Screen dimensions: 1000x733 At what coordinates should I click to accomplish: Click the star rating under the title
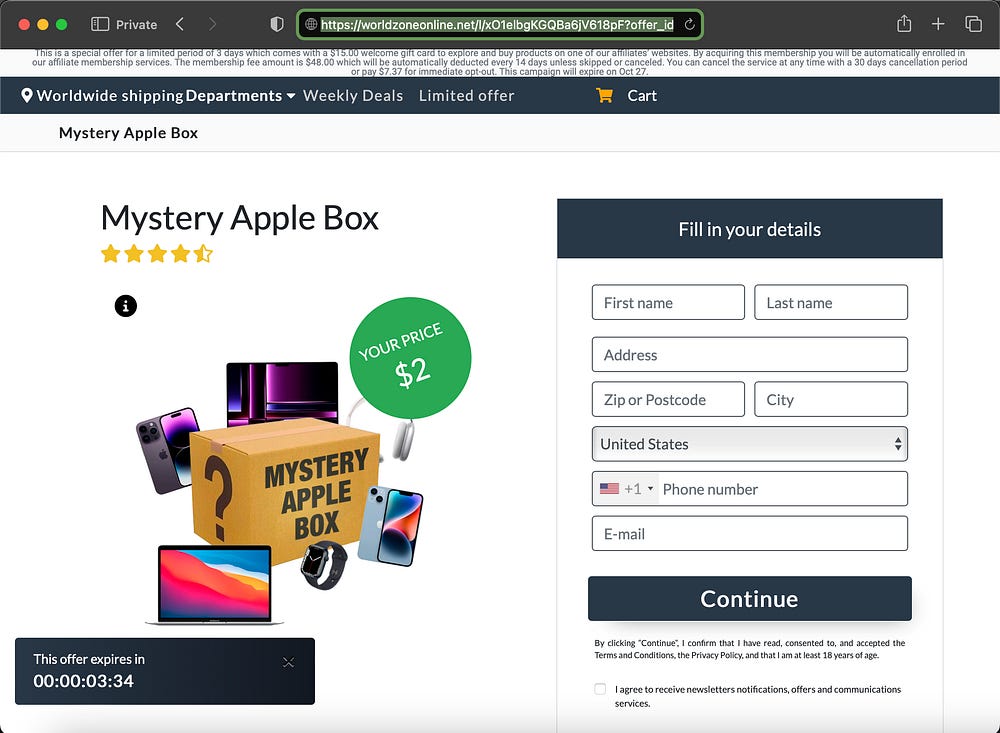click(x=157, y=254)
